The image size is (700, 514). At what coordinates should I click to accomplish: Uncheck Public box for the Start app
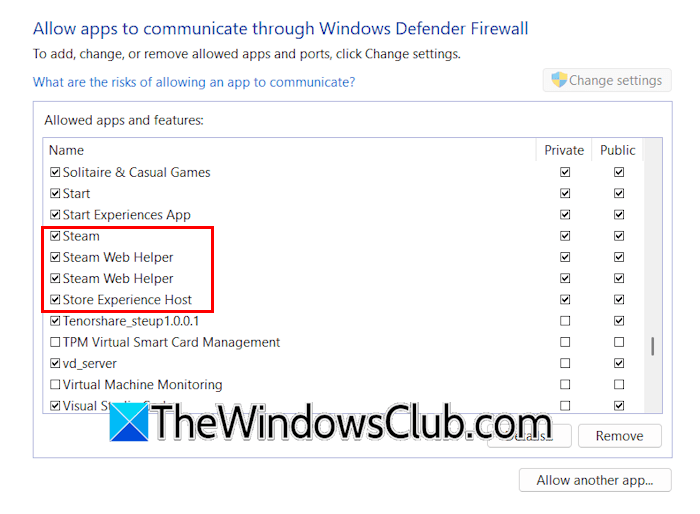(618, 193)
